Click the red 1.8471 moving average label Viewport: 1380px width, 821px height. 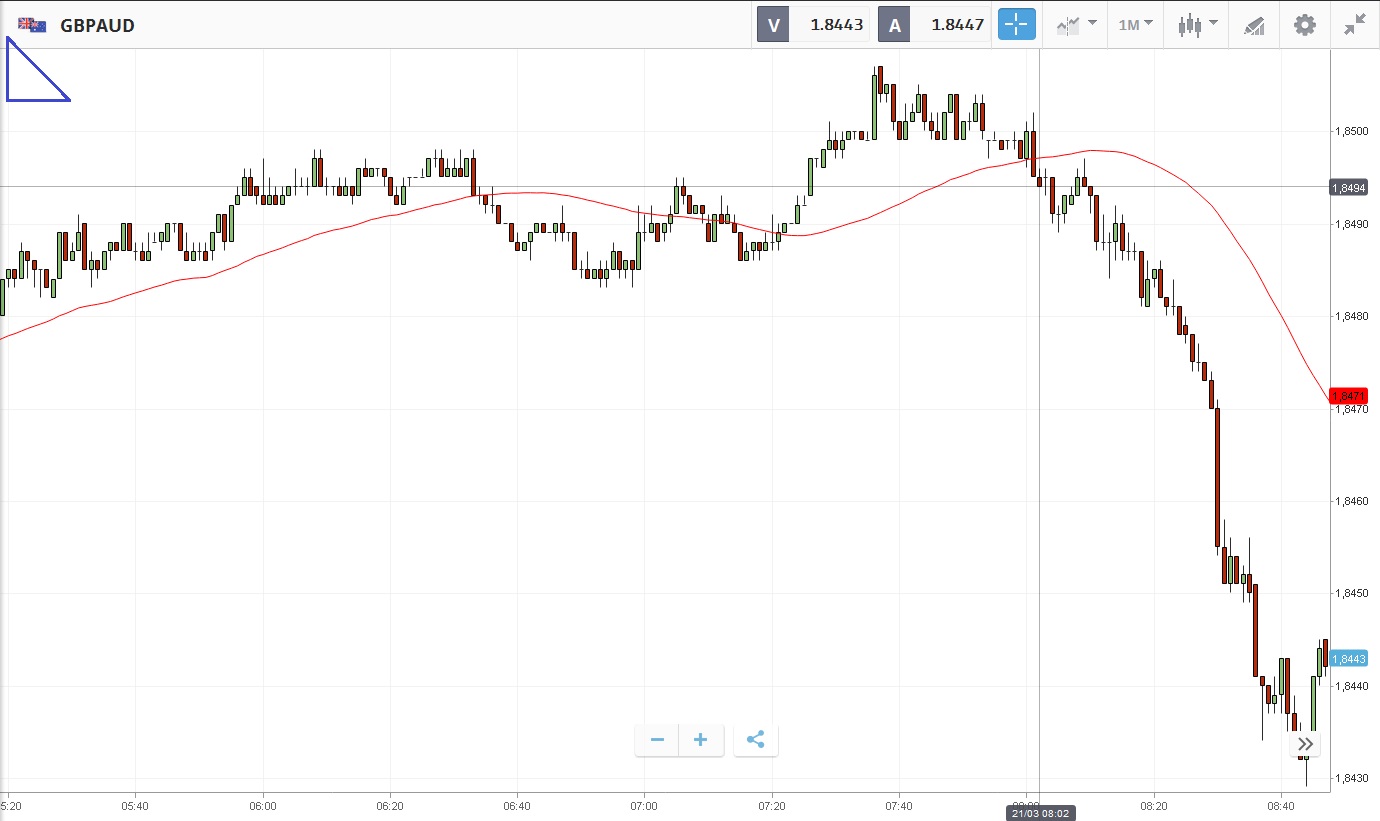(x=1348, y=397)
